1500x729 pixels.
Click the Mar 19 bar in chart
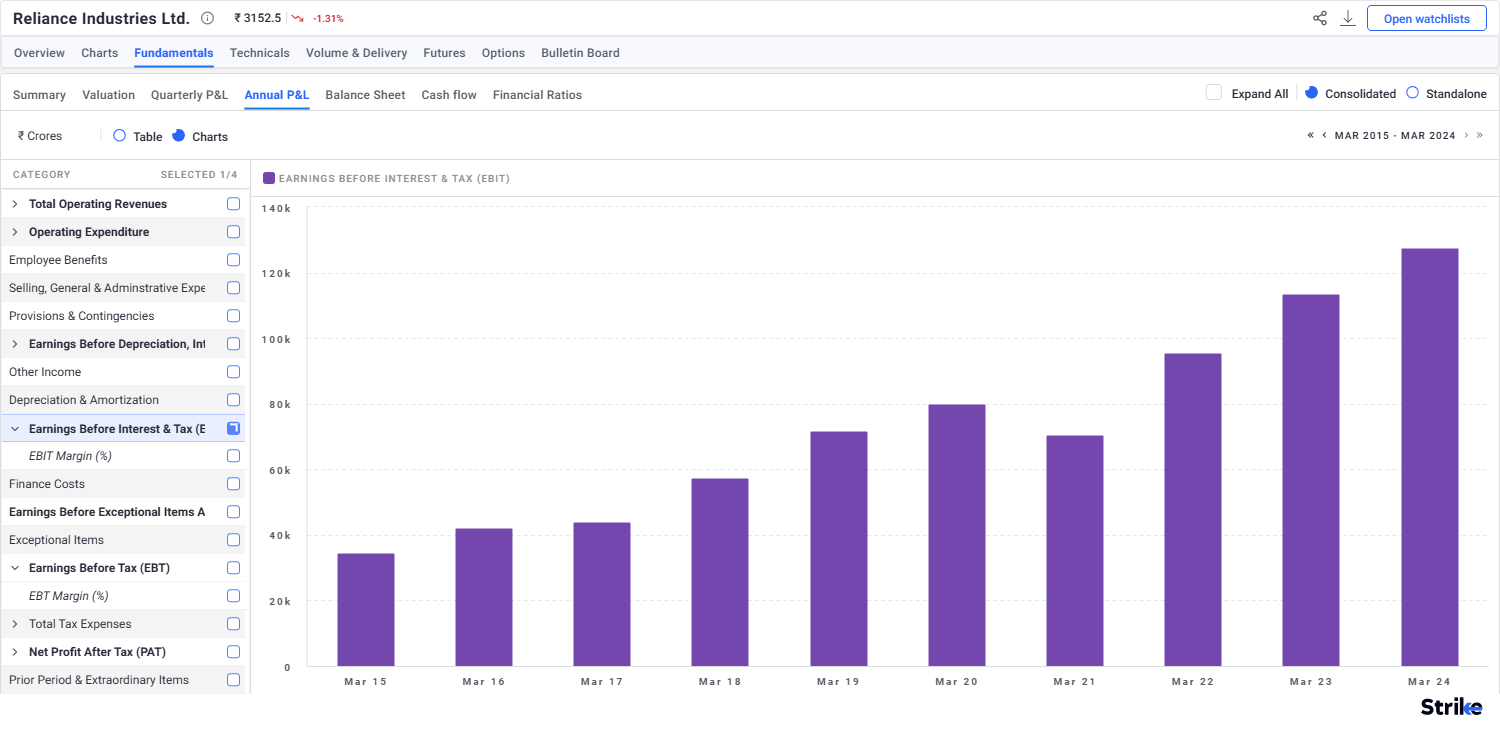coord(839,549)
